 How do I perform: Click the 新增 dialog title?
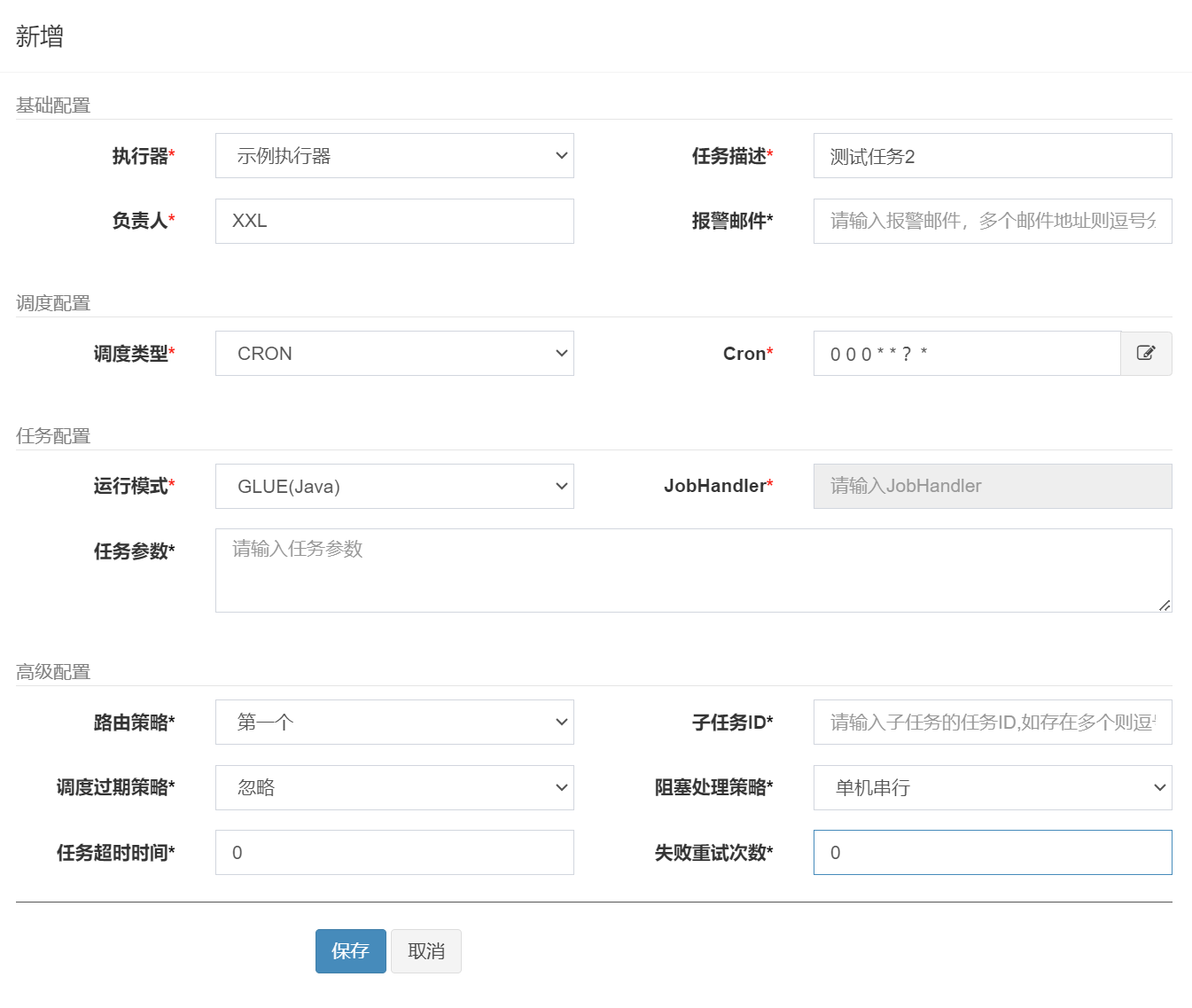[40, 36]
